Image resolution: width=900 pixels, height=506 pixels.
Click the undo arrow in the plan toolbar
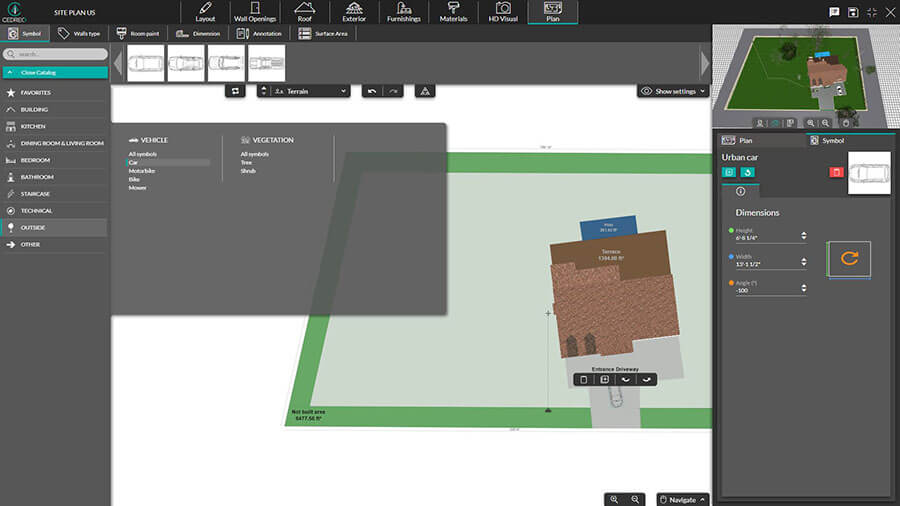point(372,91)
